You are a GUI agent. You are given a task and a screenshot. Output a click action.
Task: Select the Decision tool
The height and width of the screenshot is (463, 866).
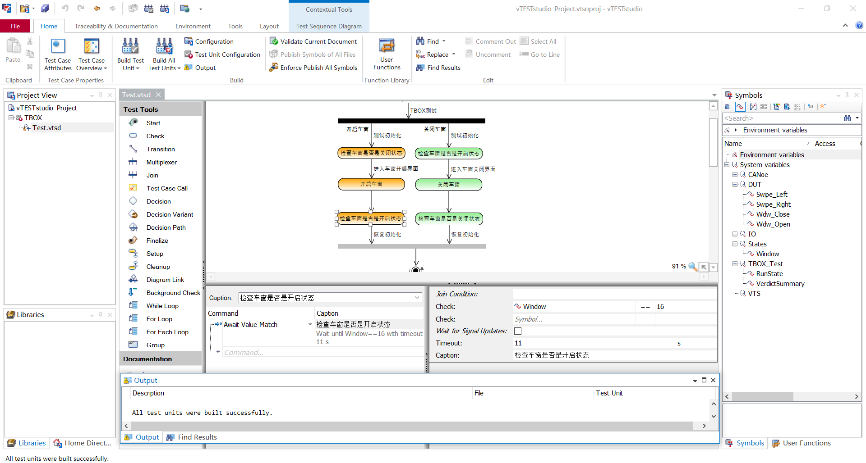pyautogui.click(x=159, y=202)
